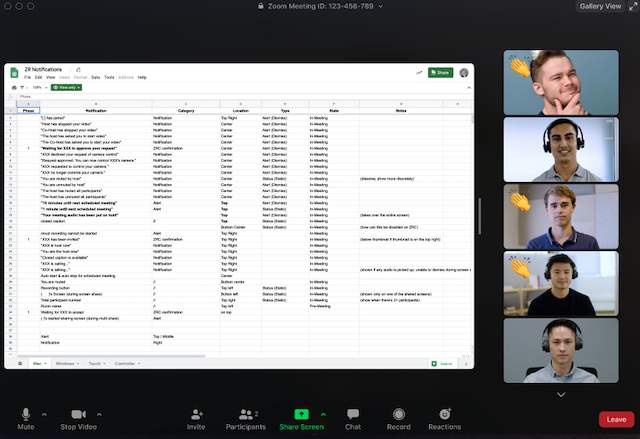Mute the microphone
Viewport: 640px width, 439px height.
[26, 419]
